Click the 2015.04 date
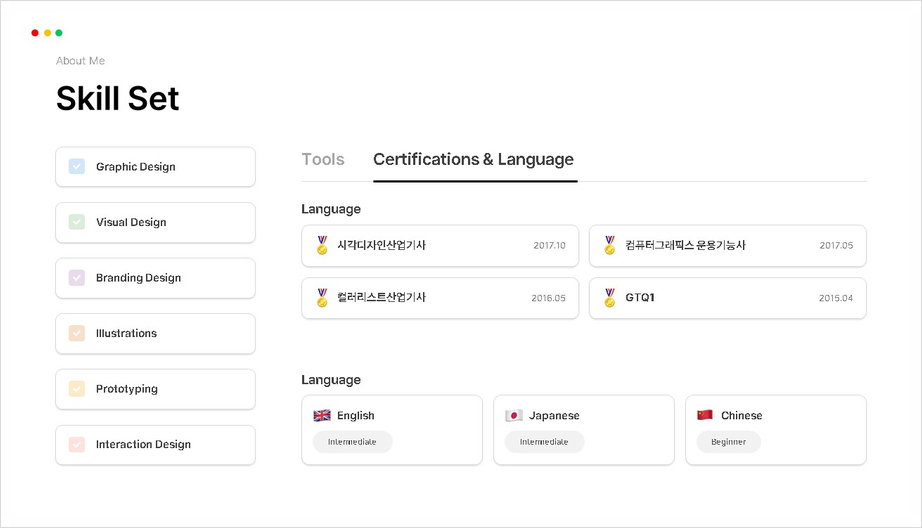922x528 pixels. tap(836, 298)
